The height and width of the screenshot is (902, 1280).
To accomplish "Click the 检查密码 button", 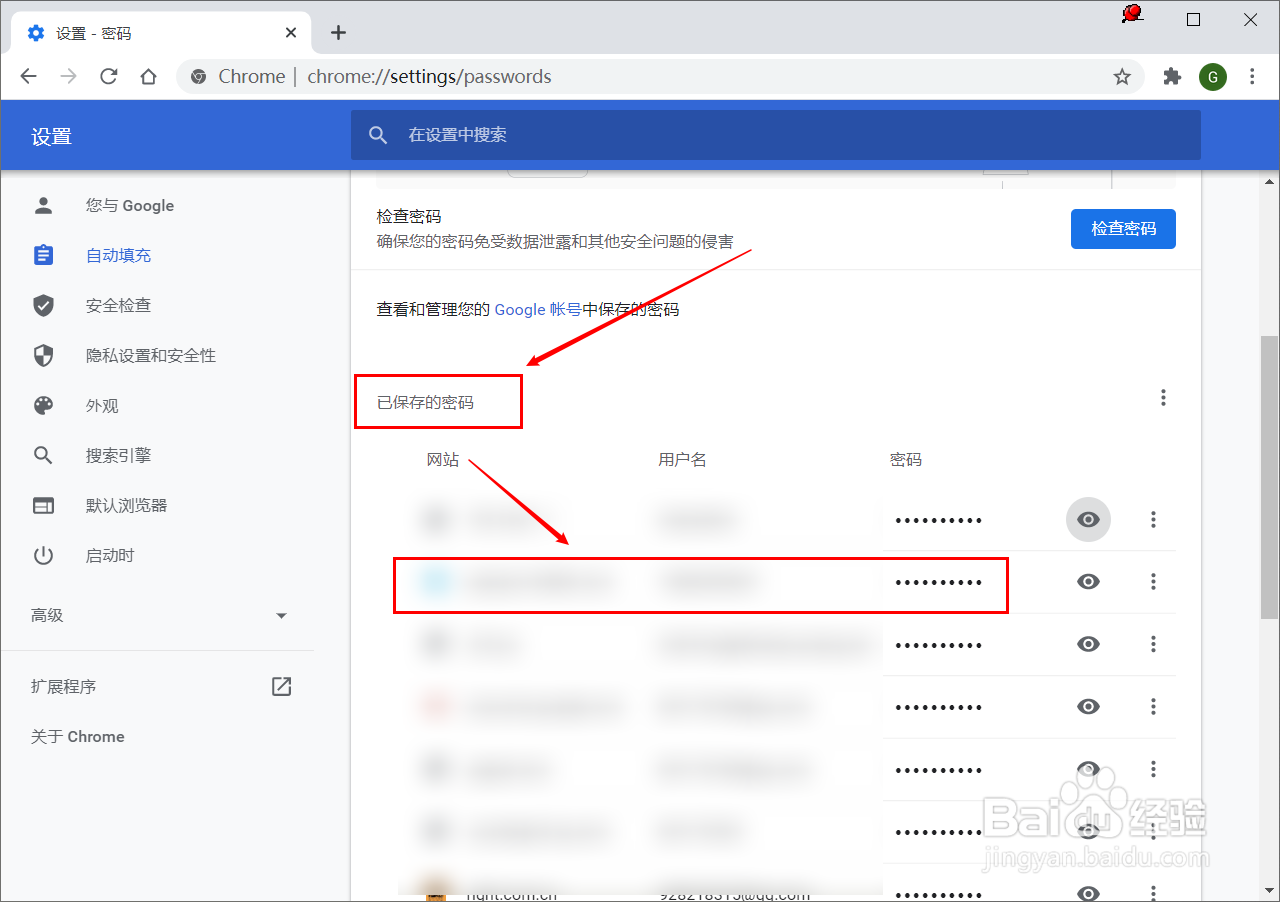I will [1123, 229].
